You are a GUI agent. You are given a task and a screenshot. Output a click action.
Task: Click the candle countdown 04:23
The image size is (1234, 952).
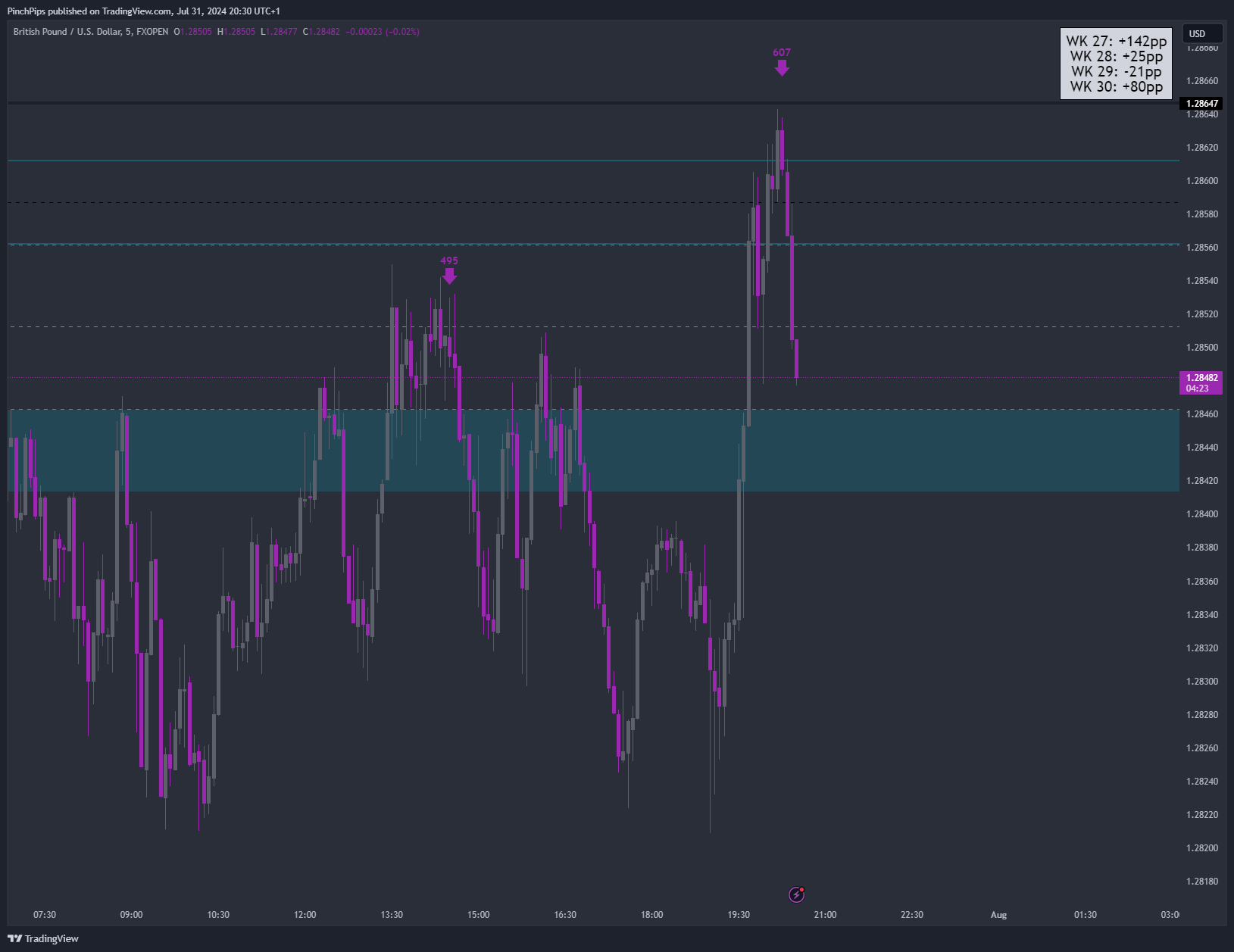point(1198,389)
